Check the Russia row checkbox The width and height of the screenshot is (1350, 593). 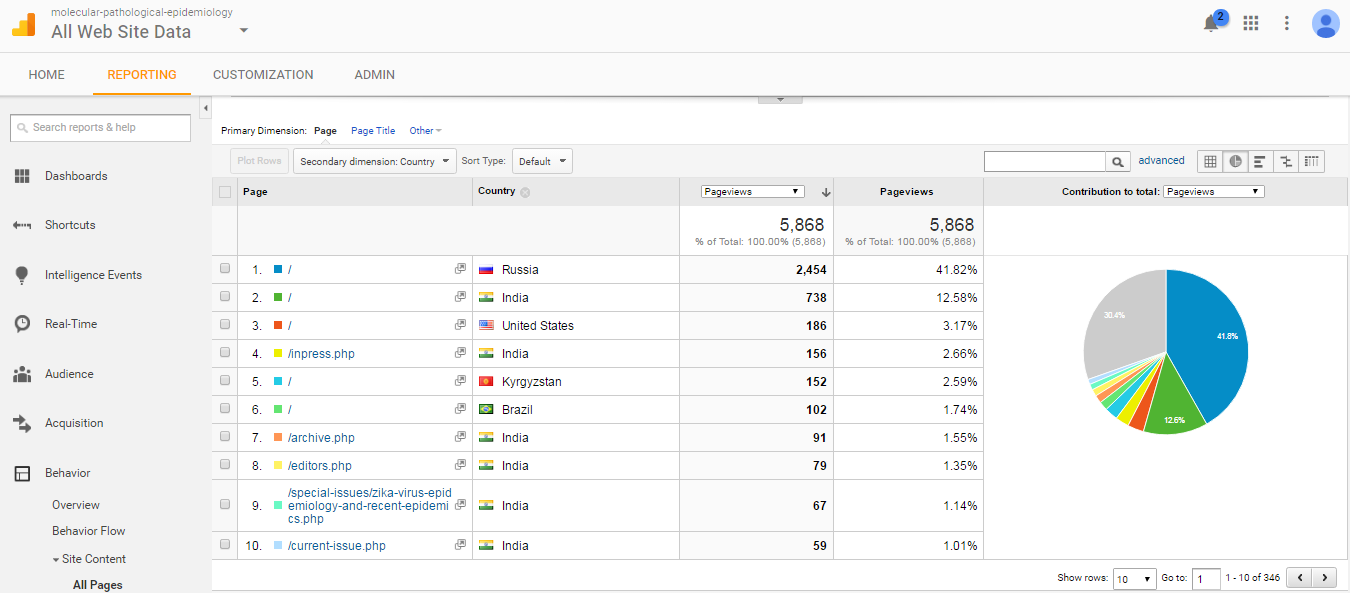[225, 269]
